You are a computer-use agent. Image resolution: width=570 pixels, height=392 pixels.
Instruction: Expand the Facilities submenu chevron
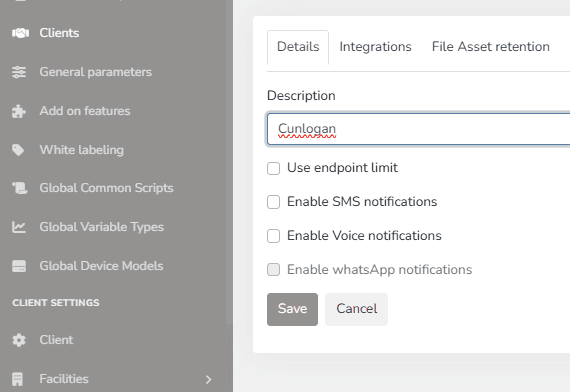click(x=208, y=380)
